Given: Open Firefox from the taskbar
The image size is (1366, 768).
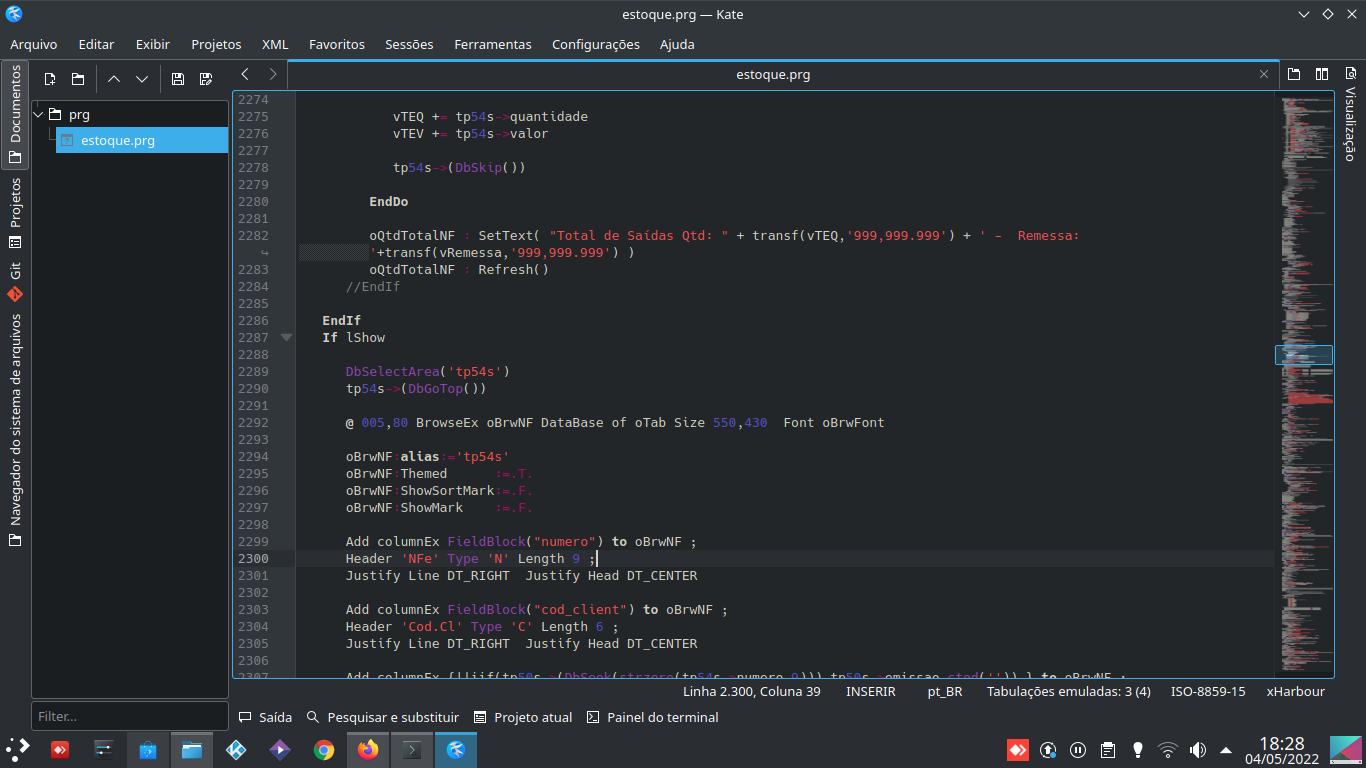Looking at the screenshot, I should click(x=368, y=749).
